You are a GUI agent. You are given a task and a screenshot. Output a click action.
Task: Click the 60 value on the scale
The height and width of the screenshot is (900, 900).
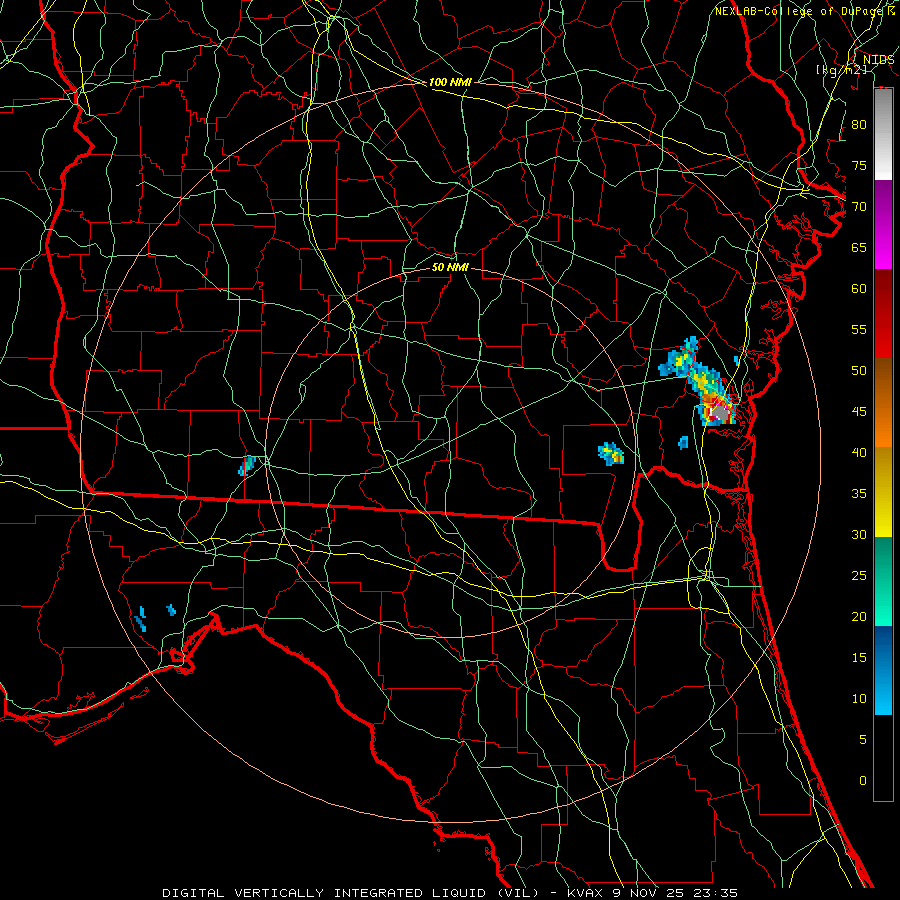point(859,288)
